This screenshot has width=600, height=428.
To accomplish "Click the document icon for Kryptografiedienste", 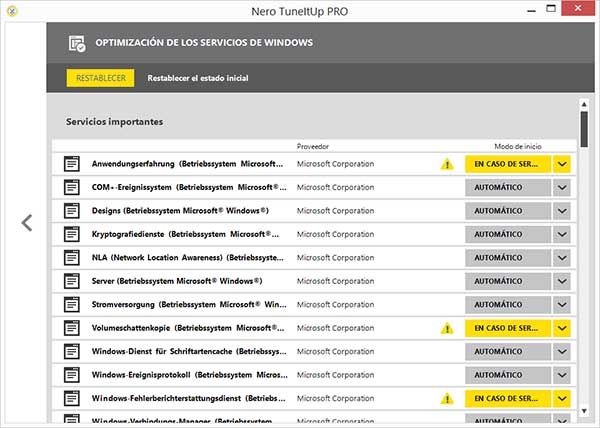I will tap(72, 234).
